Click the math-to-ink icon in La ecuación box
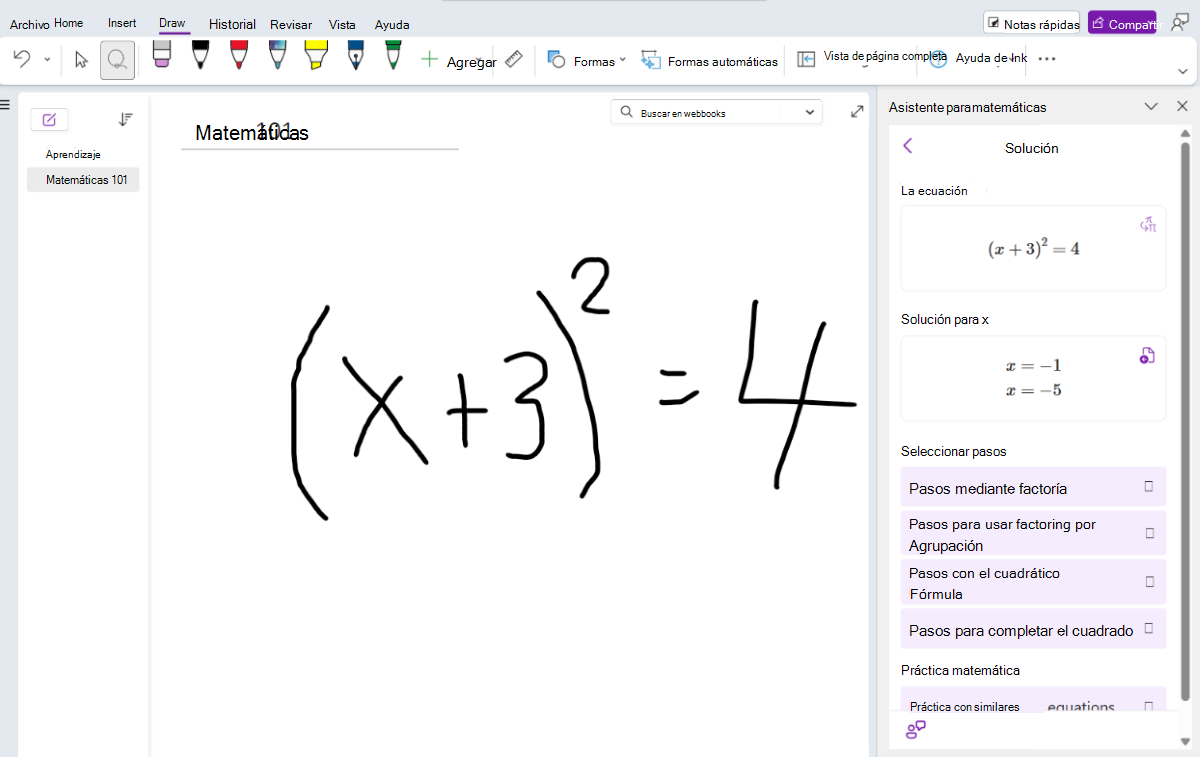 pyautogui.click(x=1148, y=225)
